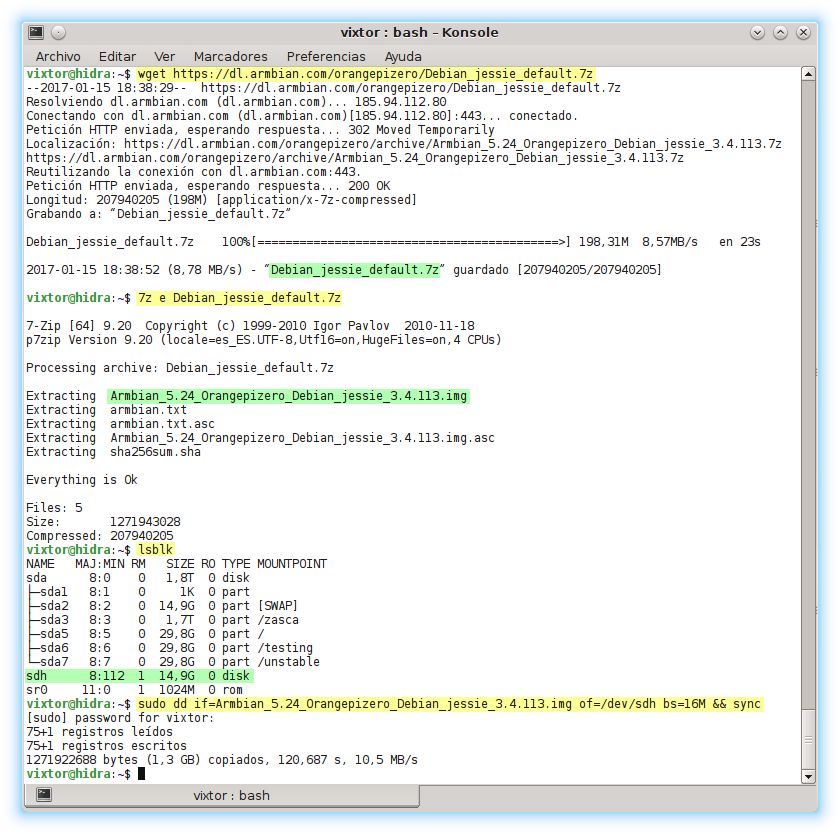Select the "vixtor : bash" tab
Screen dimensions: 840x834
point(230,795)
